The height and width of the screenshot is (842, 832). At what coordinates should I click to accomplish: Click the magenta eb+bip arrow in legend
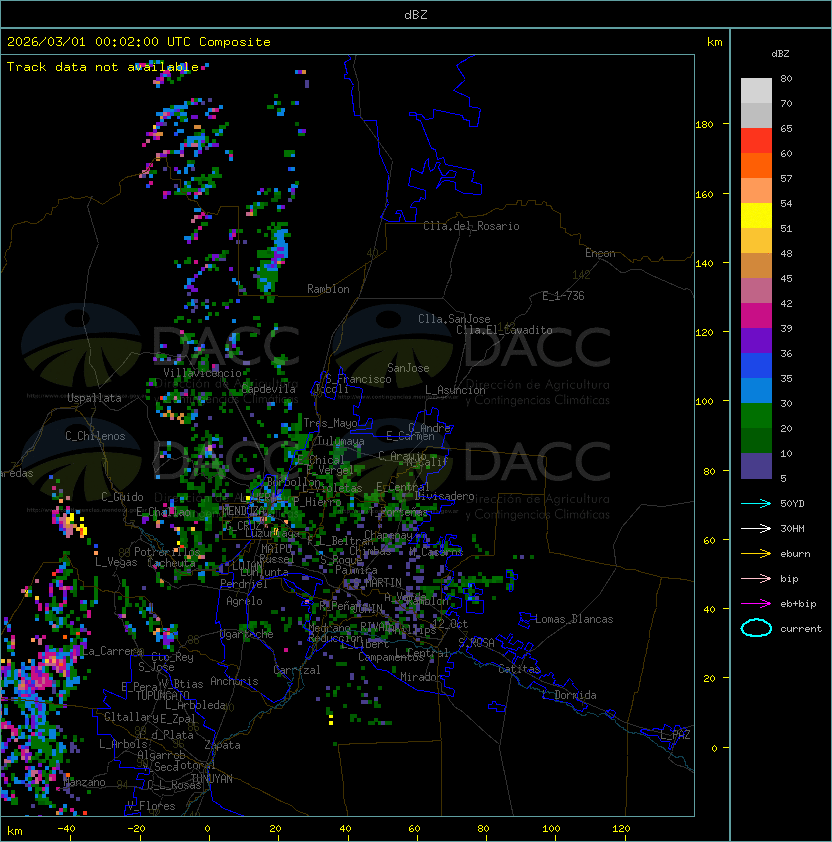point(756,604)
